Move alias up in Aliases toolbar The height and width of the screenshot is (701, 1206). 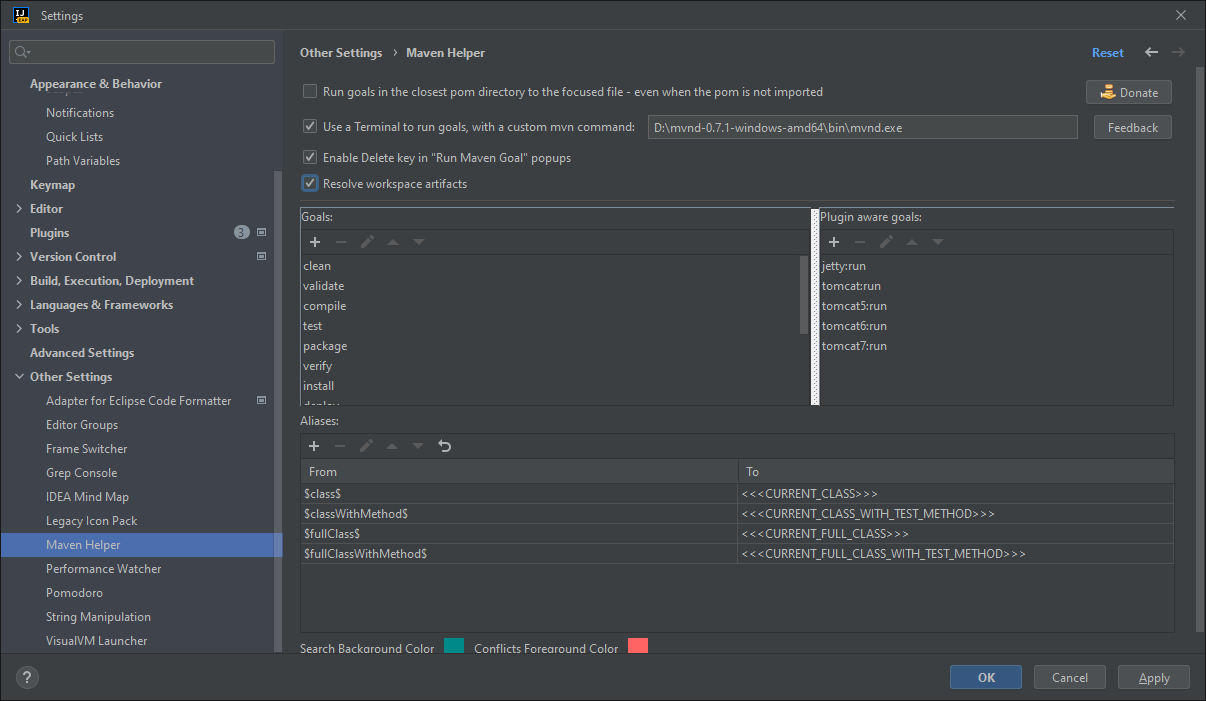393,446
